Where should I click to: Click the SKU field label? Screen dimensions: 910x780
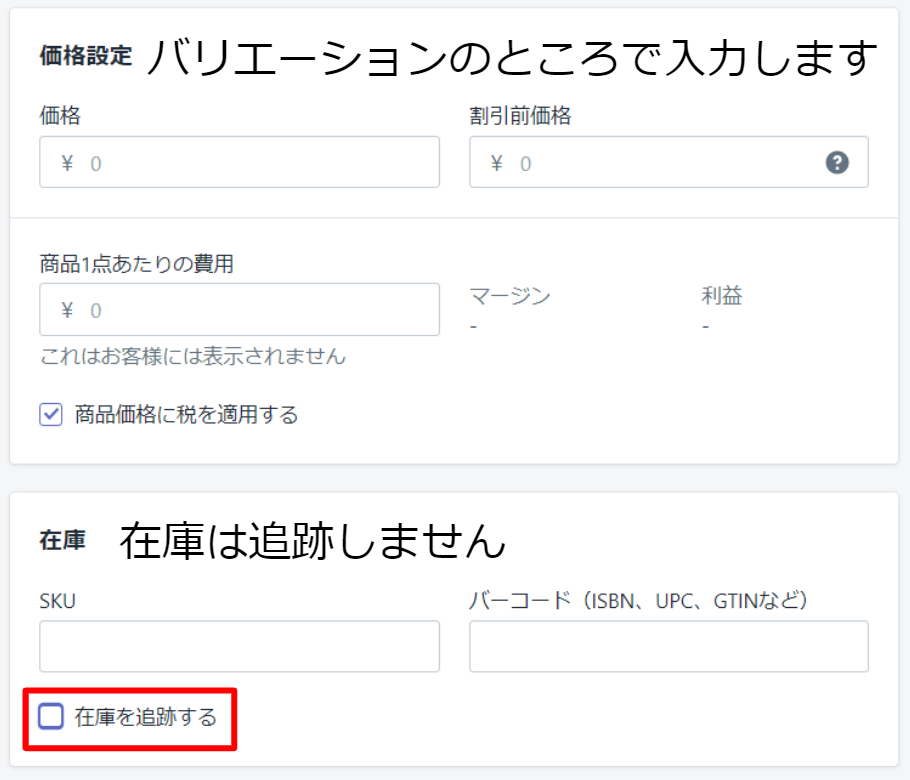pyautogui.click(x=58, y=600)
